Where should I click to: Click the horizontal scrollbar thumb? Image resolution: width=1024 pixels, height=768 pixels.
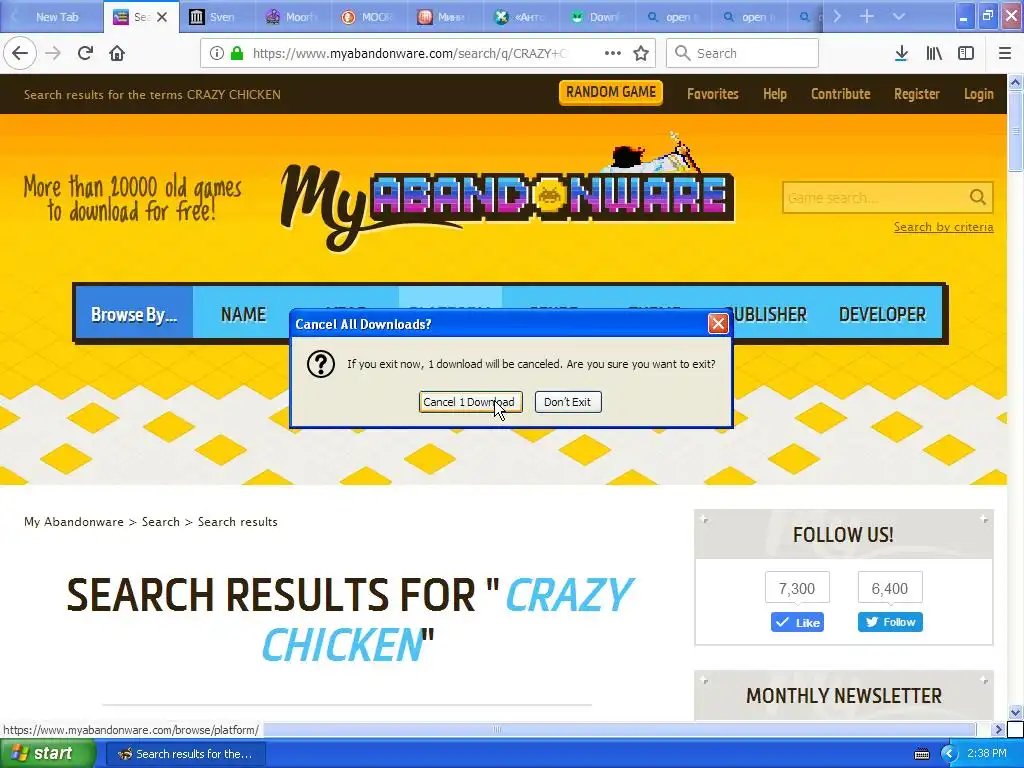(x=496, y=729)
